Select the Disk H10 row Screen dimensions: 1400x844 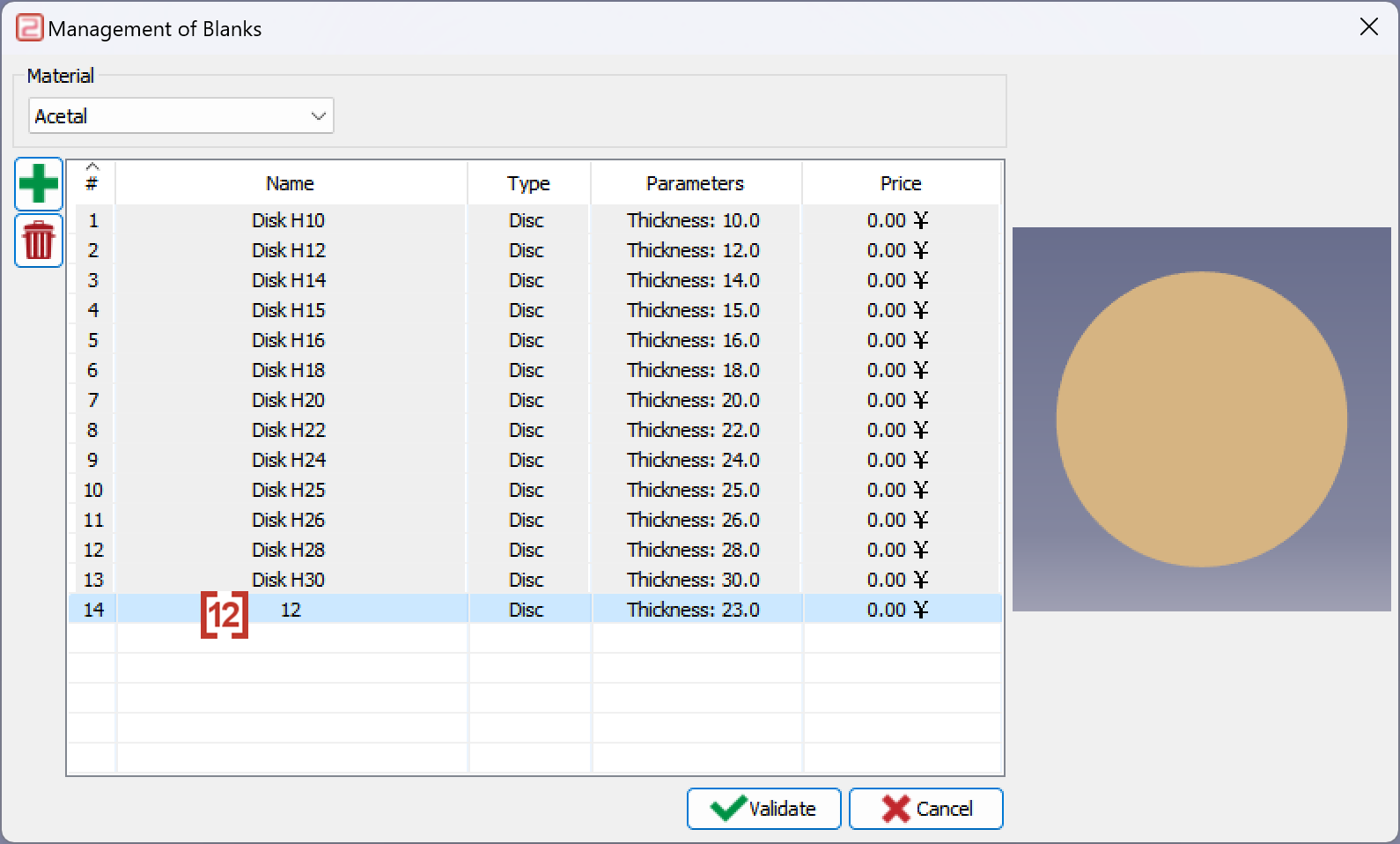click(535, 220)
